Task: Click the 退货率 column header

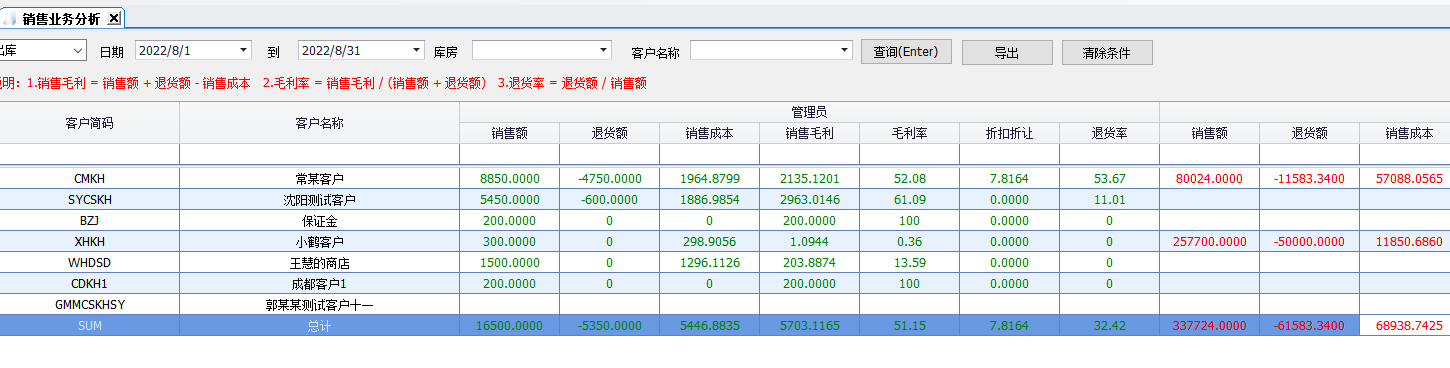Action: (x=1109, y=132)
